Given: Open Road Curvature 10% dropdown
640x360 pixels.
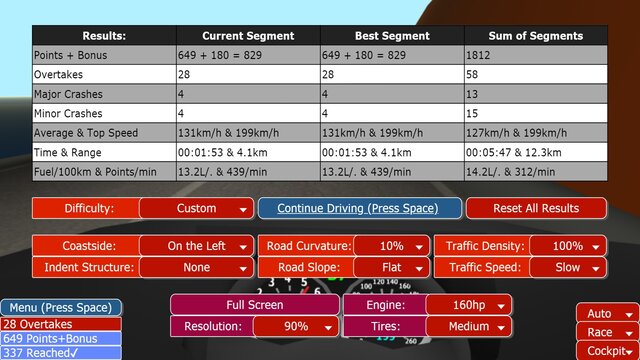Looking at the screenshot, I should pyautogui.click(x=391, y=246).
